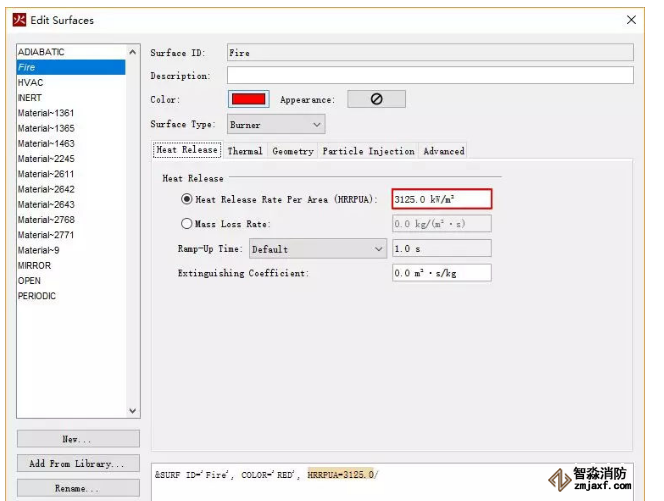The width and height of the screenshot is (664, 501).
Task: Open the Geometry tab
Action: [x=293, y=151]
